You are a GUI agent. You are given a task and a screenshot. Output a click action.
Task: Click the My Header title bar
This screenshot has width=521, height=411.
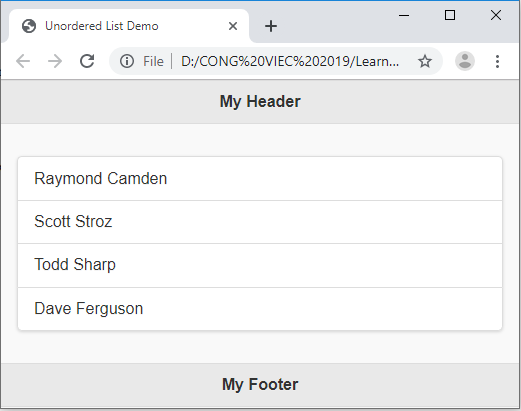[260, 102]
